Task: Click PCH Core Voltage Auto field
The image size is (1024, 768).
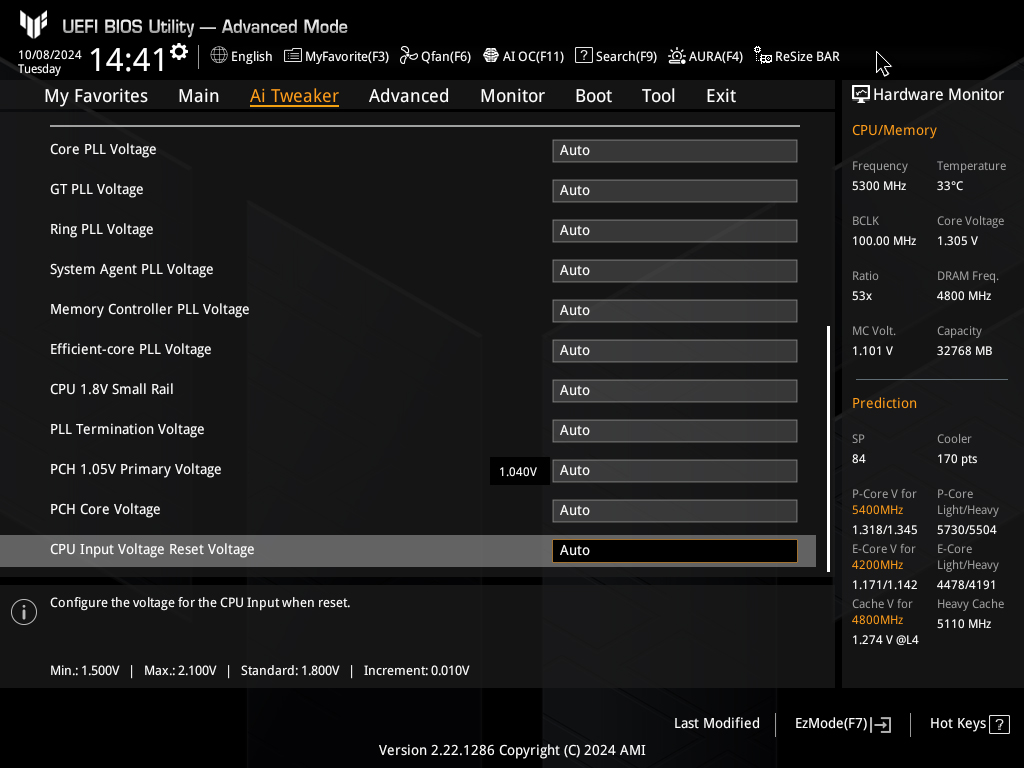Action: (x=675, y=510)
